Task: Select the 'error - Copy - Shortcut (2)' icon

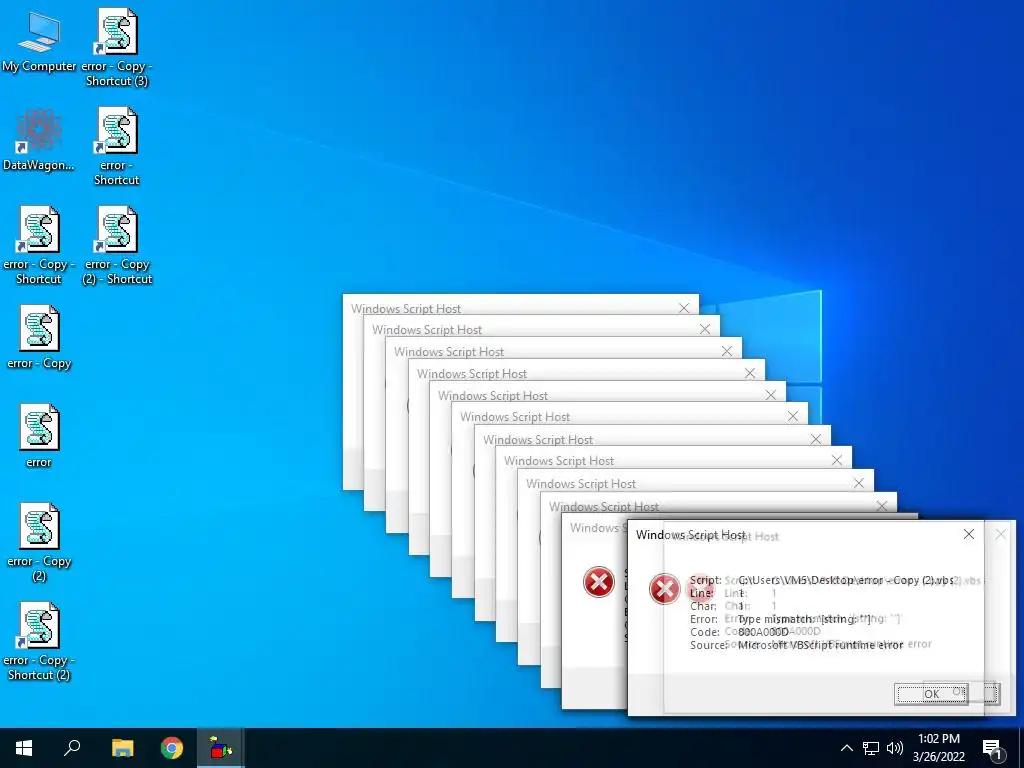Action: coord(39,642)
